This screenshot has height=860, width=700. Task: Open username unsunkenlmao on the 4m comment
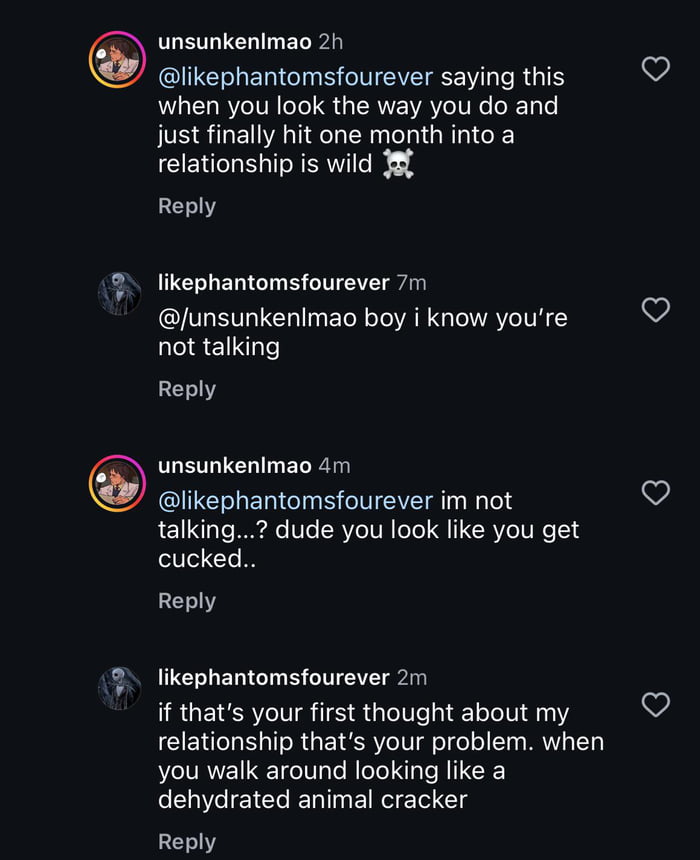235,465
